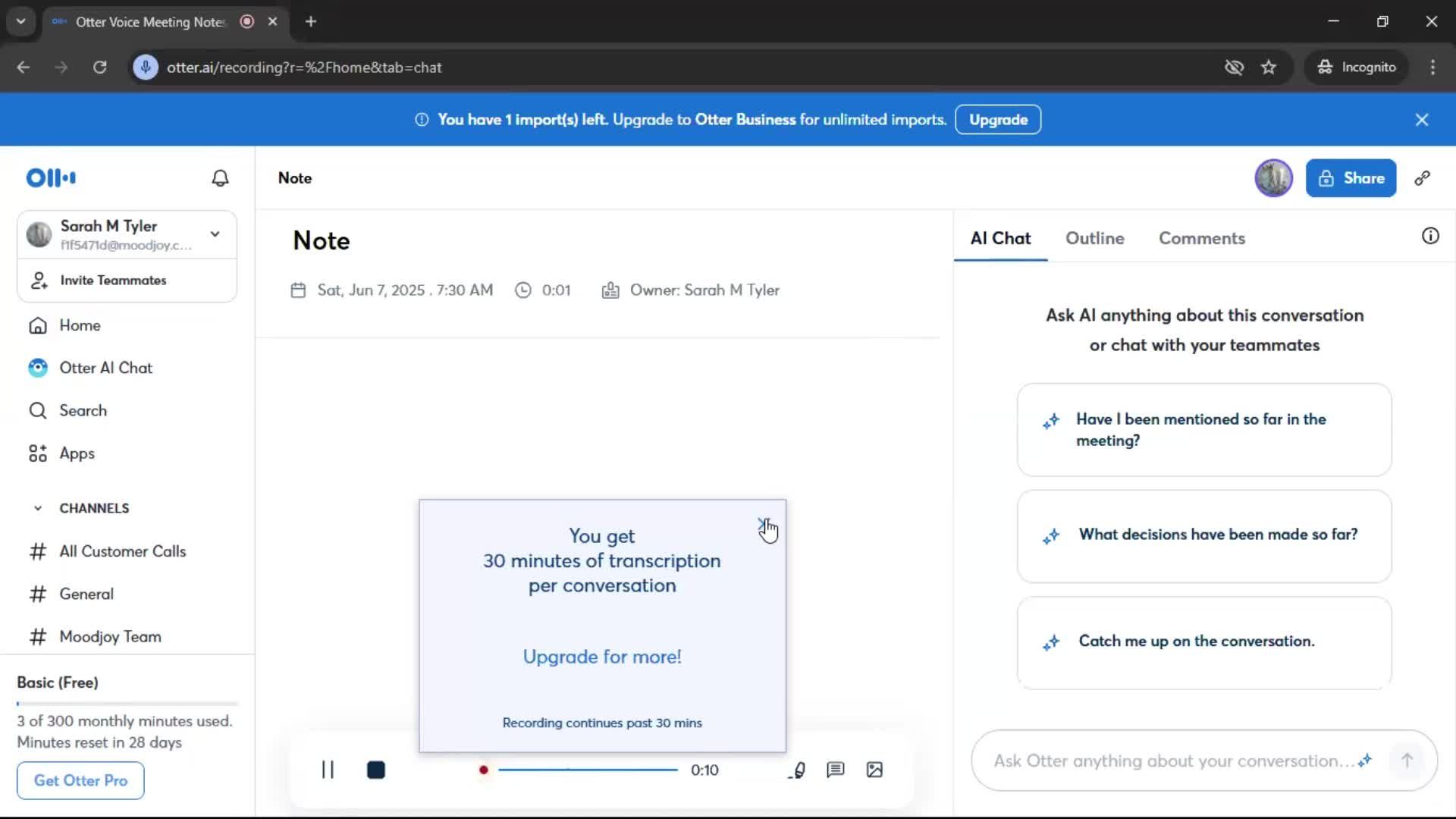Click the Upgrade for more! link
This screenshot has width=1456, height=819.
tap(602, 657)
